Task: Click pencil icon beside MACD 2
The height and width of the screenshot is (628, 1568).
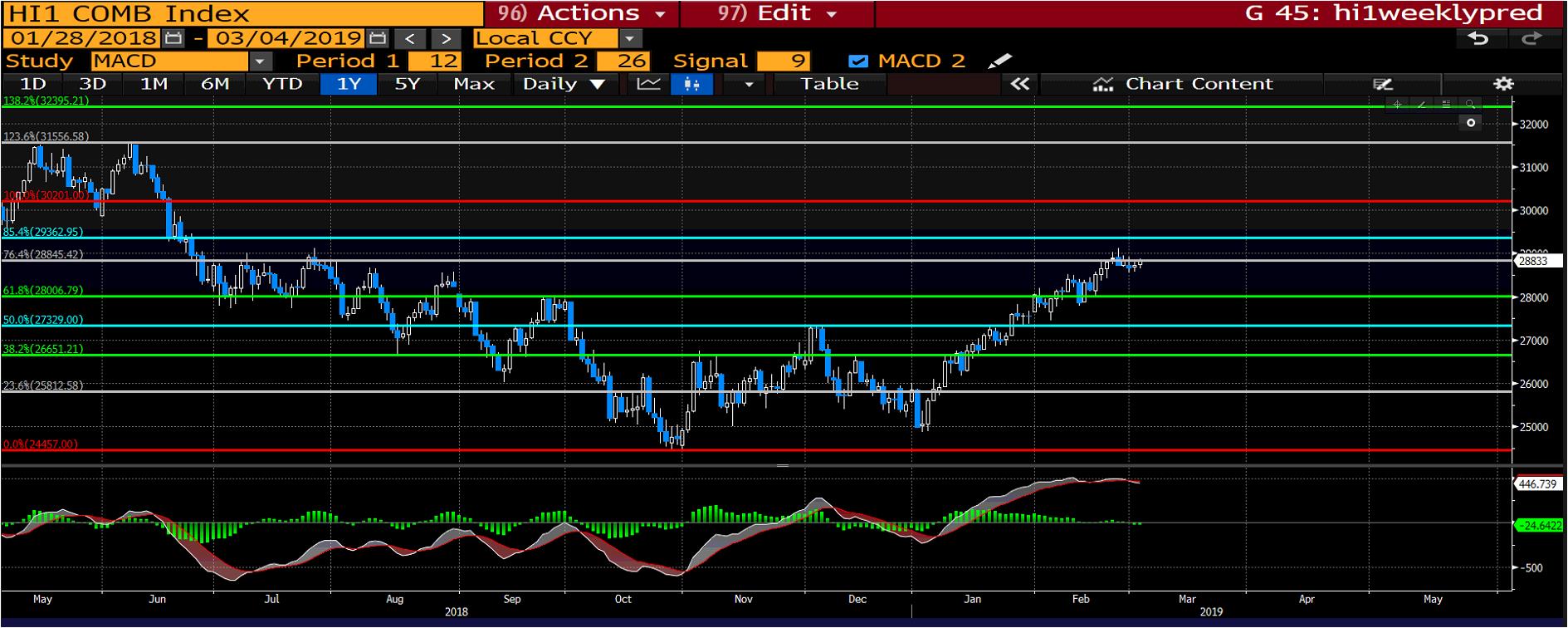Action: point(1000,61)
